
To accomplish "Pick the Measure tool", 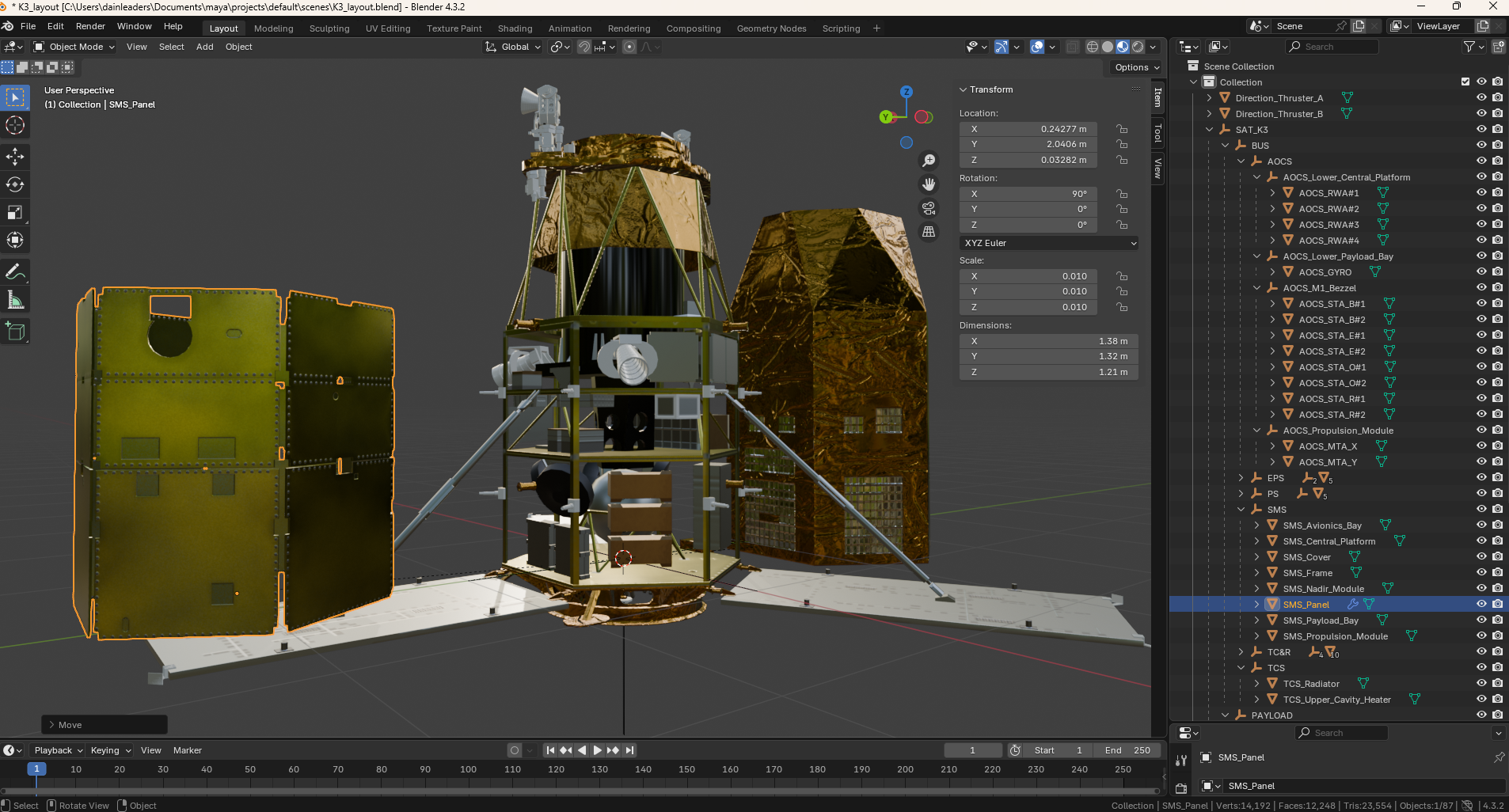I will [x=15, y=300].
